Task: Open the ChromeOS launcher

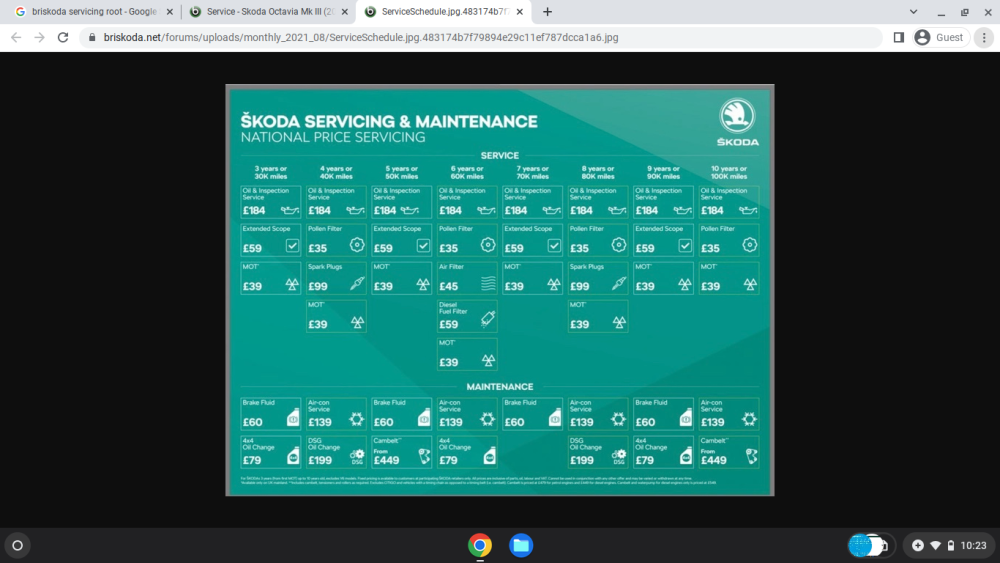Action: (18, 545)
